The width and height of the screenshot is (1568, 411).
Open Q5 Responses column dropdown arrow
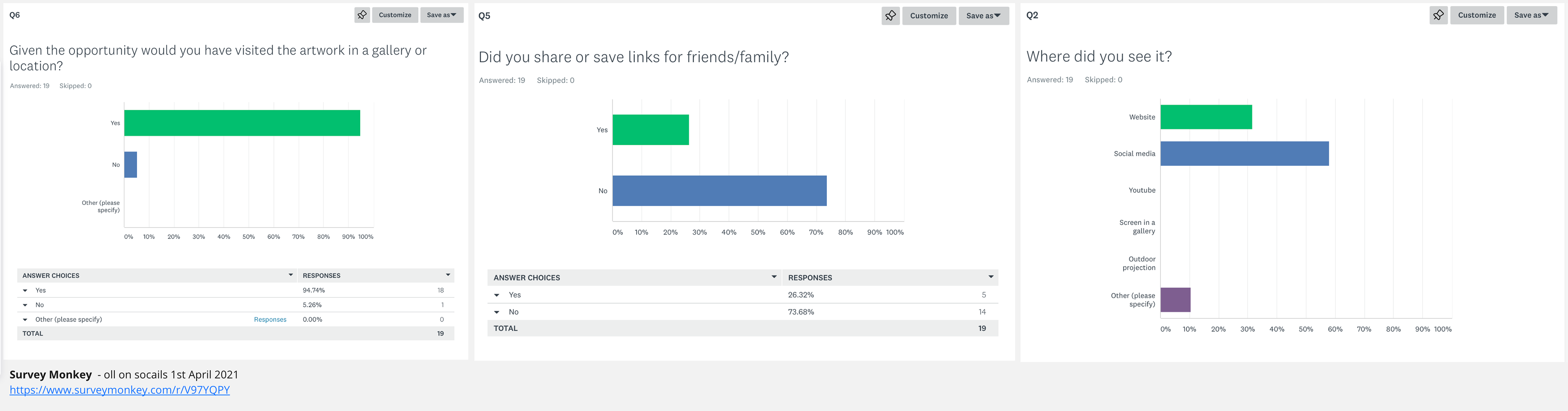(x=991, y=277)
